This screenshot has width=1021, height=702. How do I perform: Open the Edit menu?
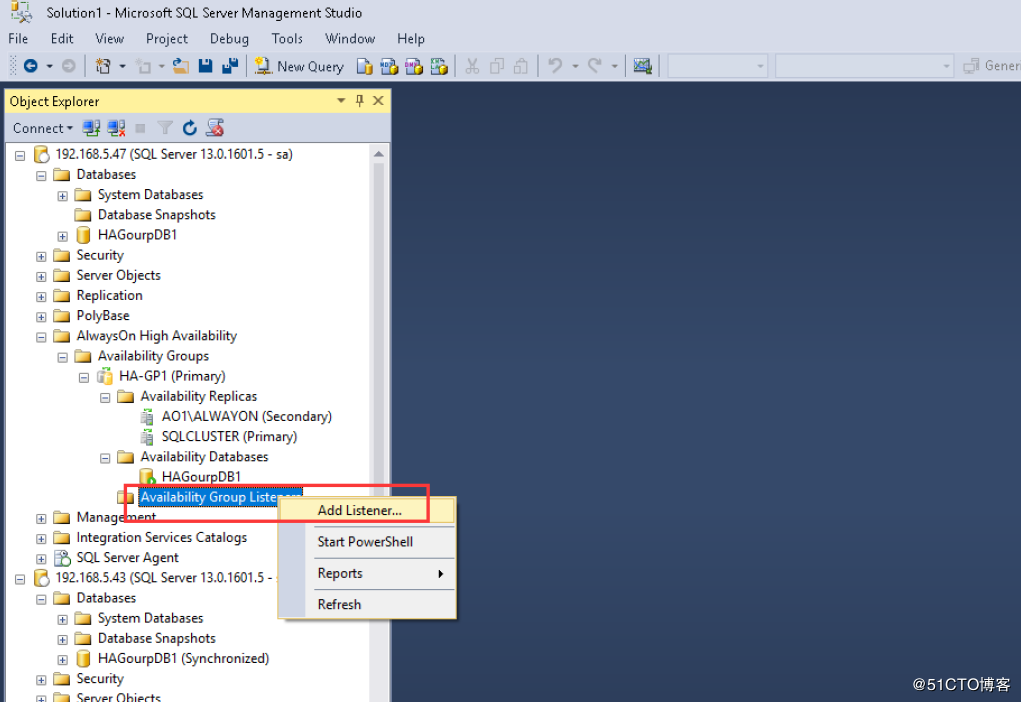pos(62,38)
